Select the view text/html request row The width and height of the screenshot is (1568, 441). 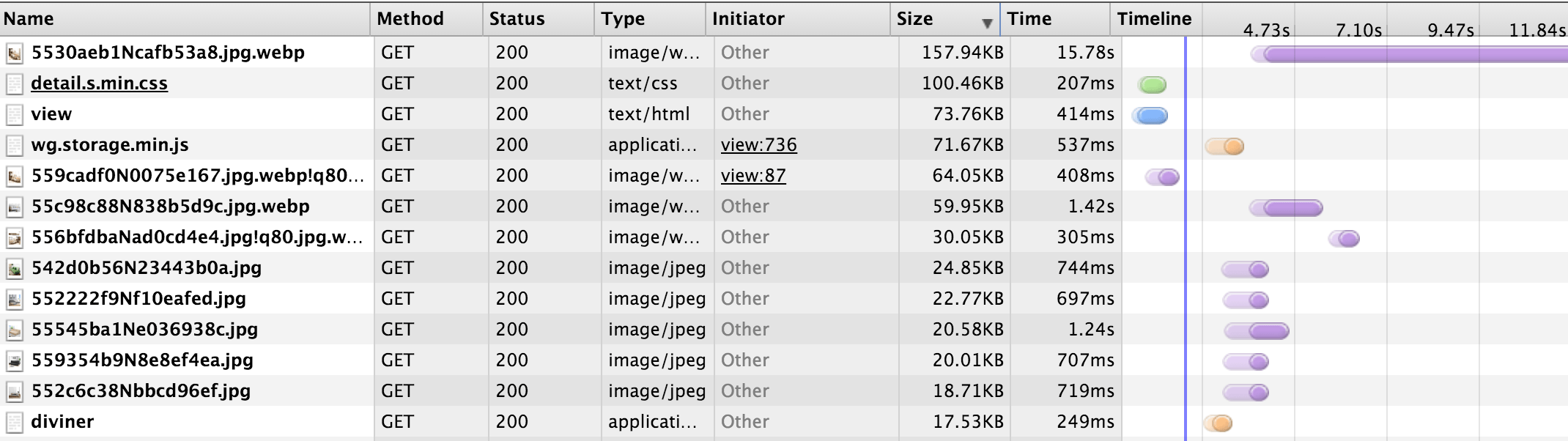tap(784, 114)
